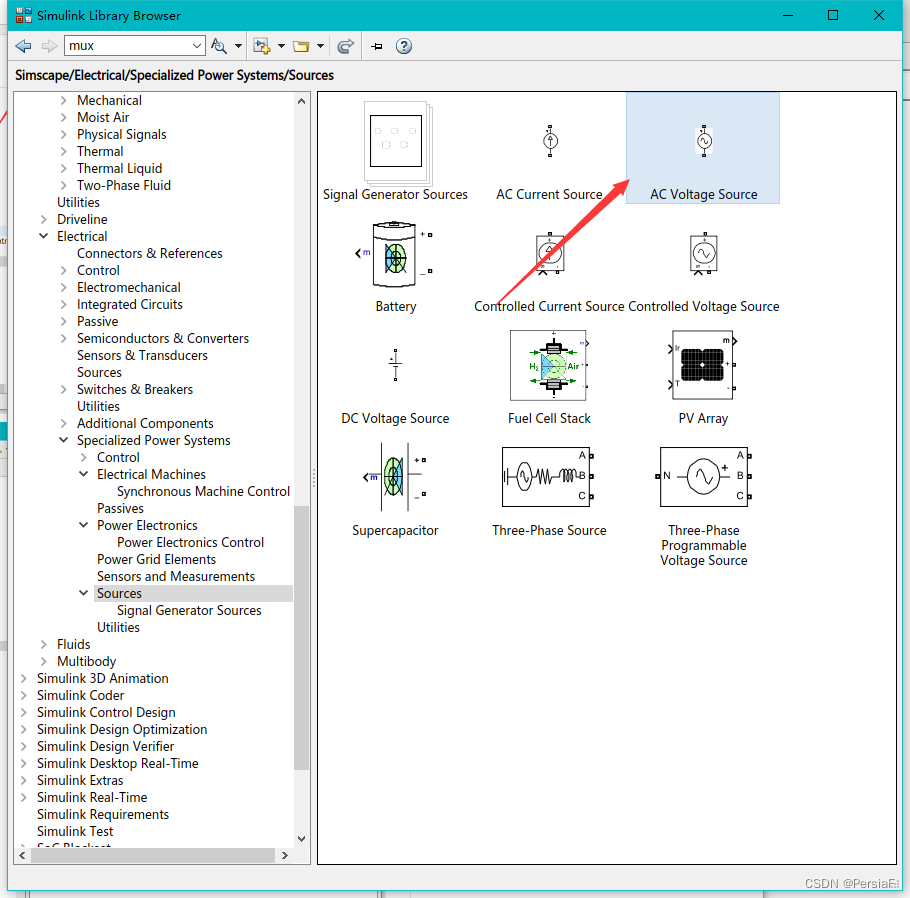Expand the Simulink Coder node
910x898 pixels.
[23, 695]
